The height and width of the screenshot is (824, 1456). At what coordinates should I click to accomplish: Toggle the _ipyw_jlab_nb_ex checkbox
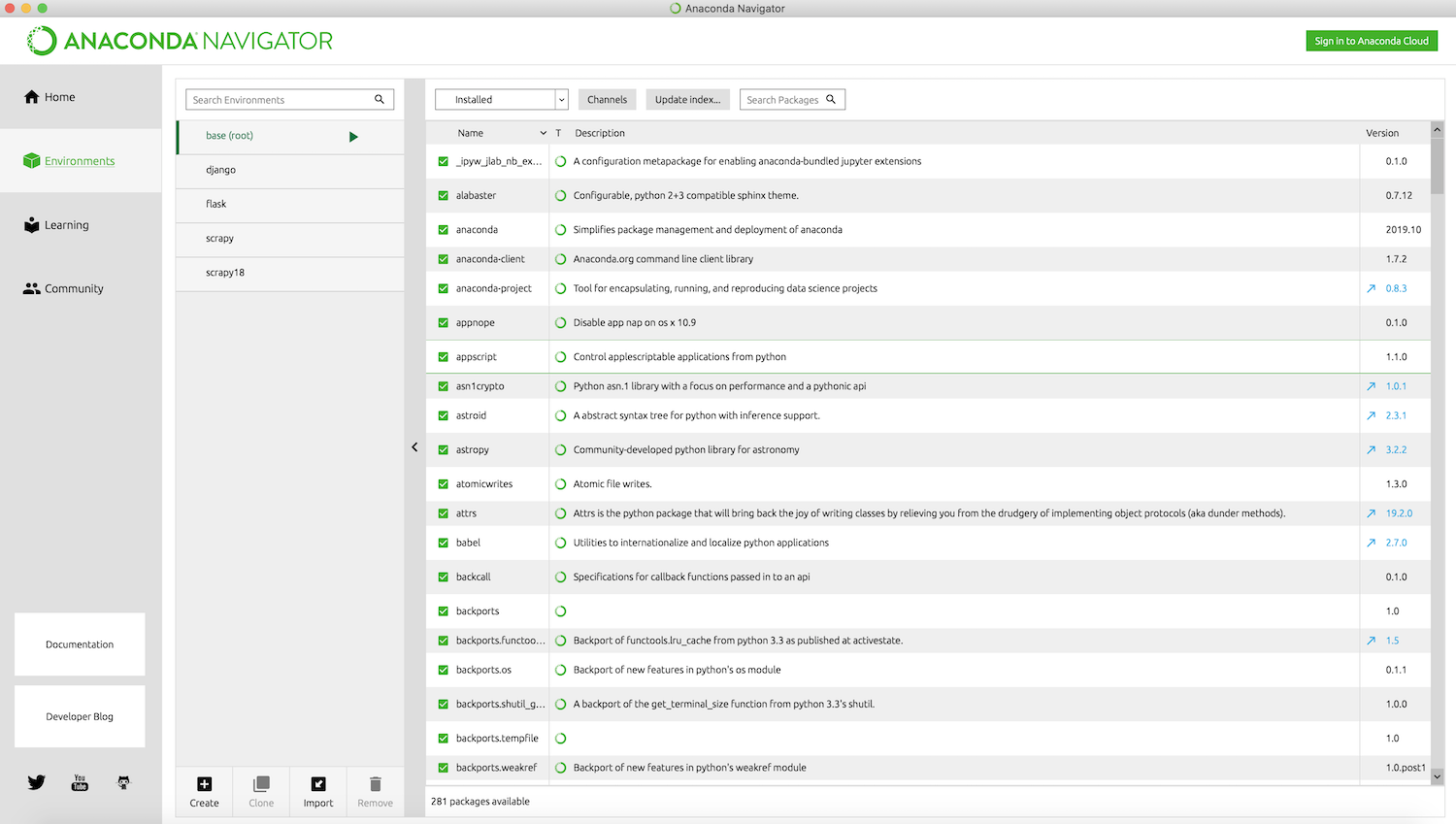[444, 162]
